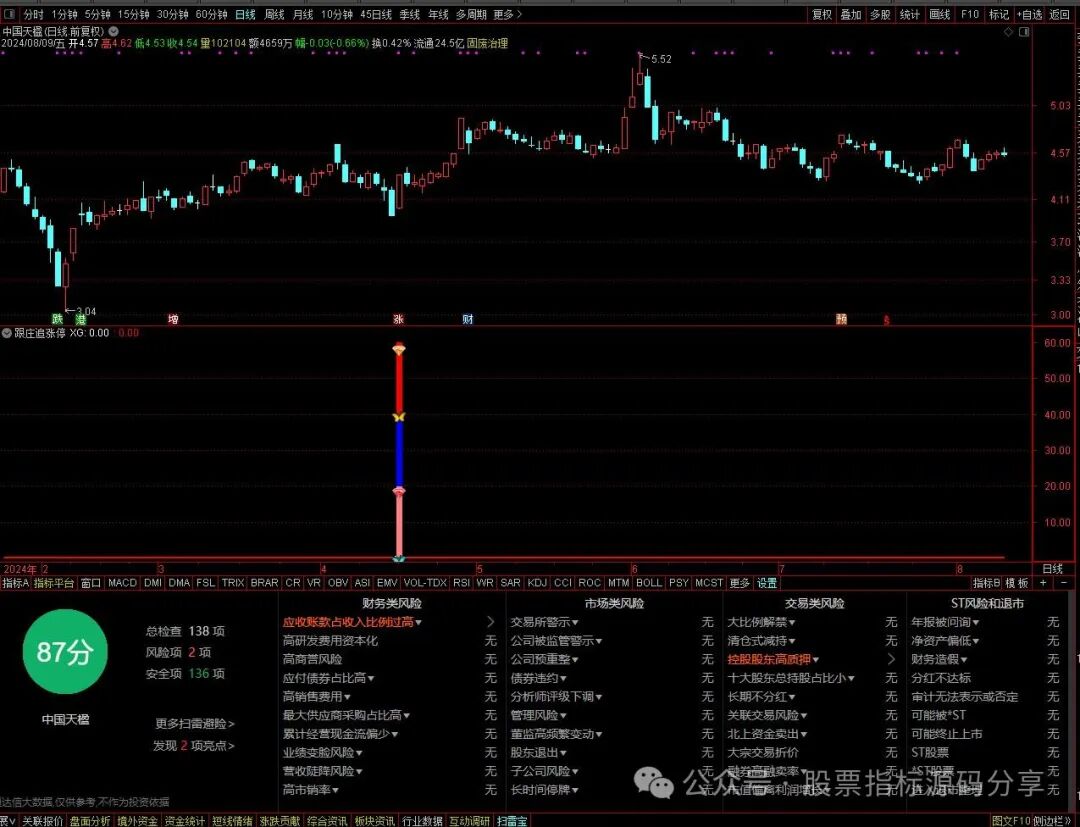Open the 盘面分析 bottom tab
The width and height of the screenshot is (1080, 827).
click(90, 821)
